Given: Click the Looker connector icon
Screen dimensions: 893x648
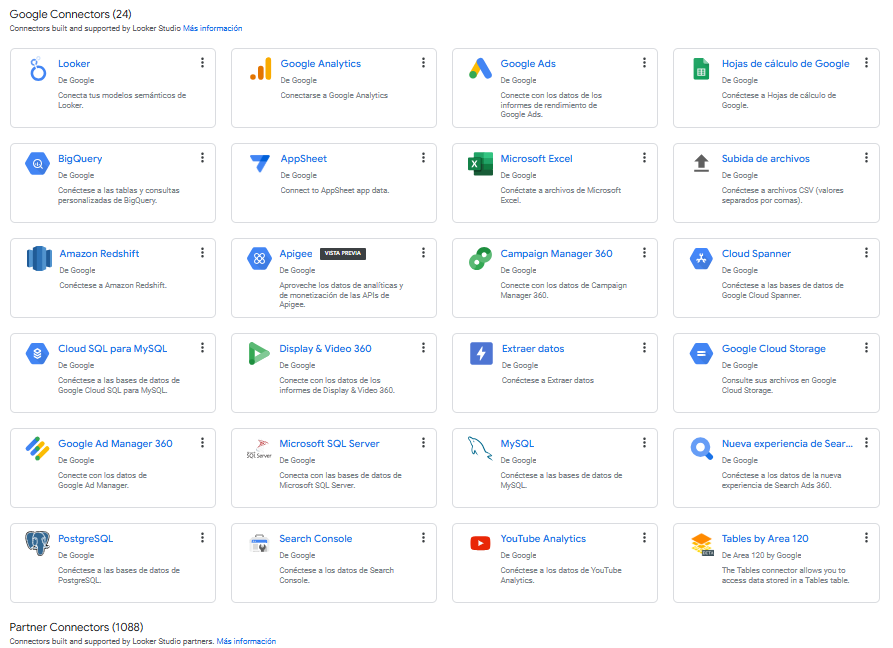Looking at the screenshot, I should click(38, 69).
